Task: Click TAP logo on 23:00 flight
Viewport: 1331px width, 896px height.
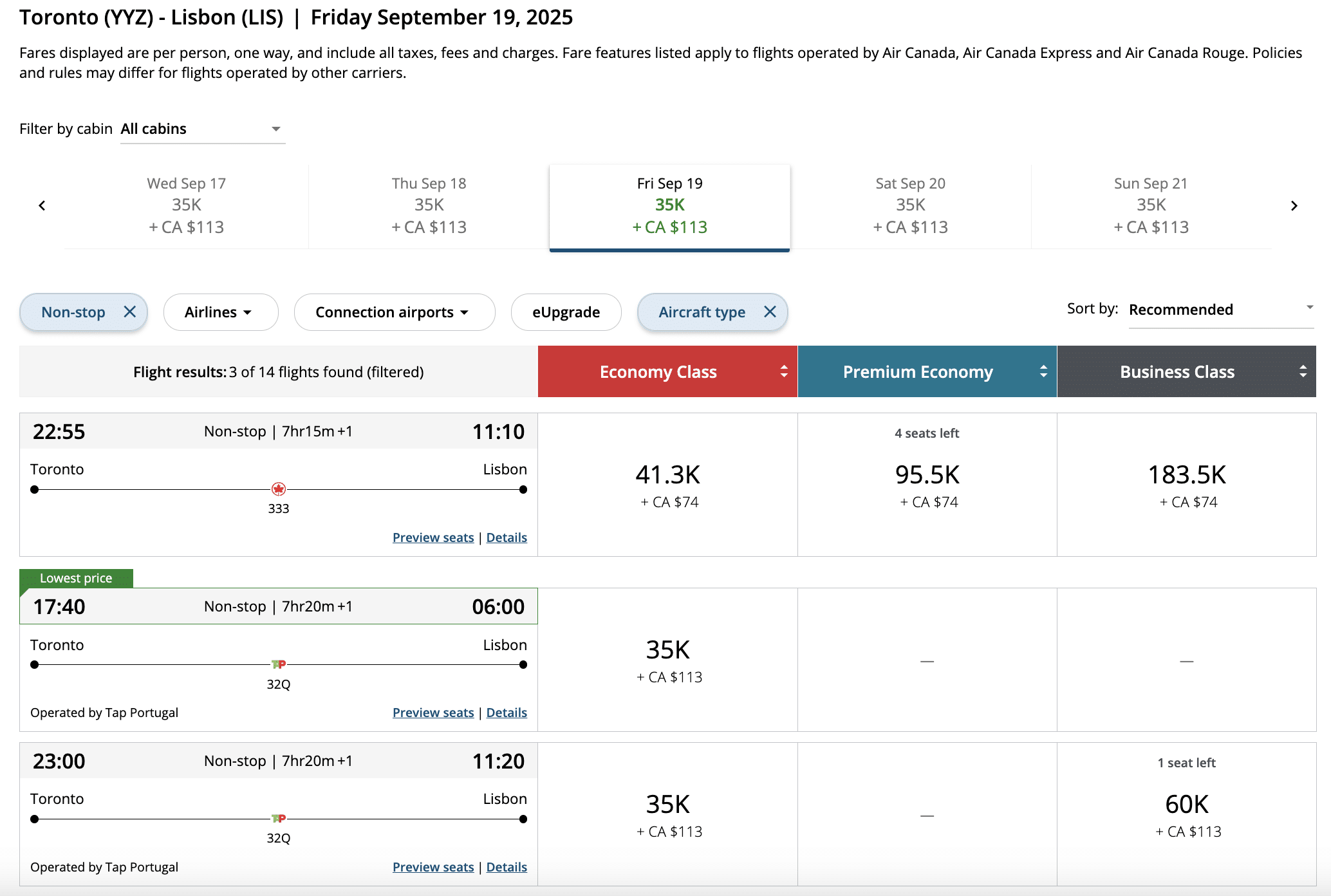Action: (x=279, y=819)
